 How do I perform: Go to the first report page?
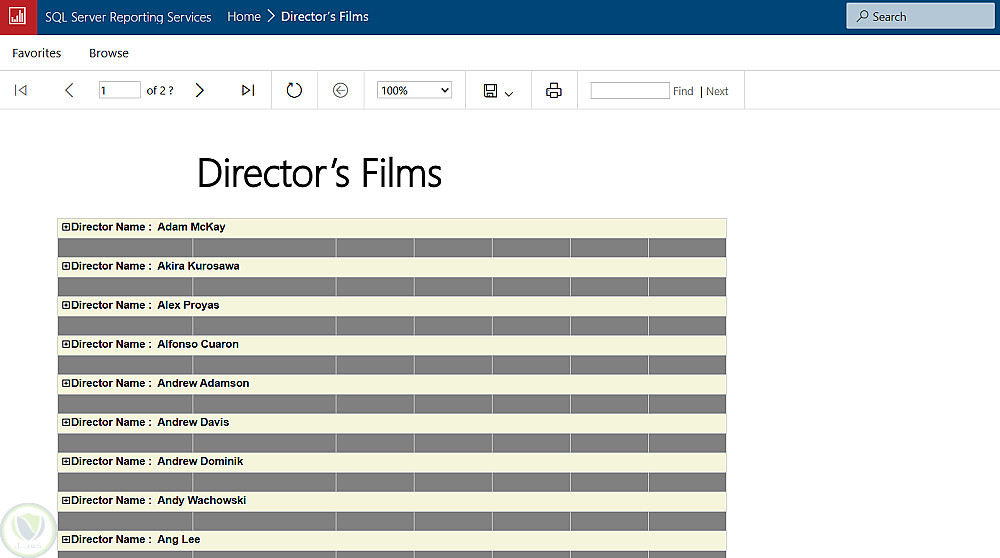[20, 91]
